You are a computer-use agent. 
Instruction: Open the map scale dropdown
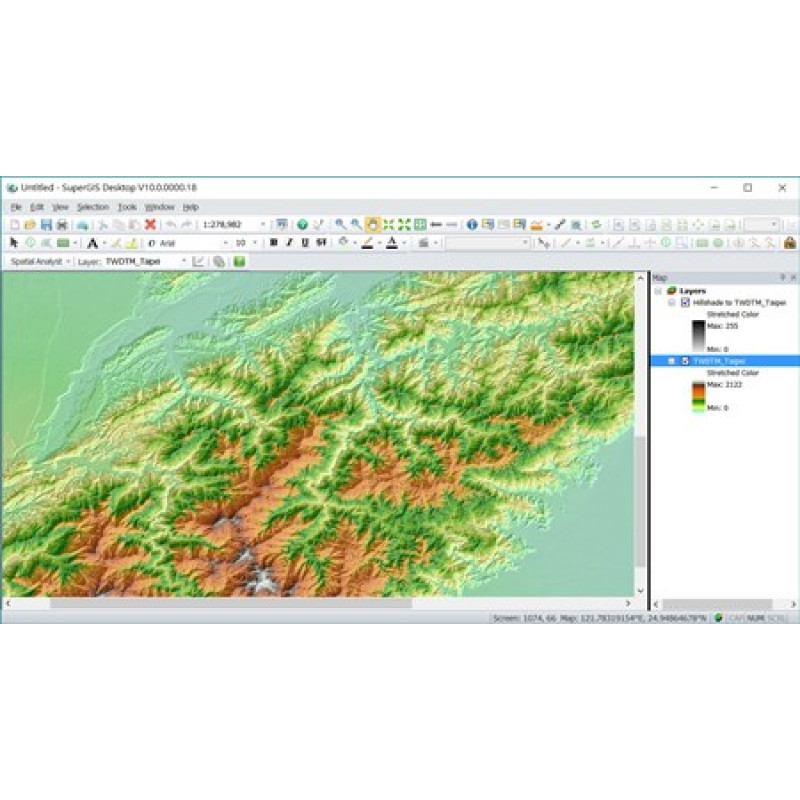tap(263, 224)
